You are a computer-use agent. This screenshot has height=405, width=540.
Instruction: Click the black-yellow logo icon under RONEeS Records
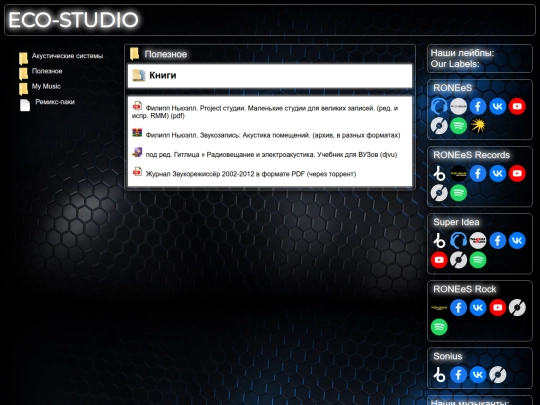[x=458, y=174]
